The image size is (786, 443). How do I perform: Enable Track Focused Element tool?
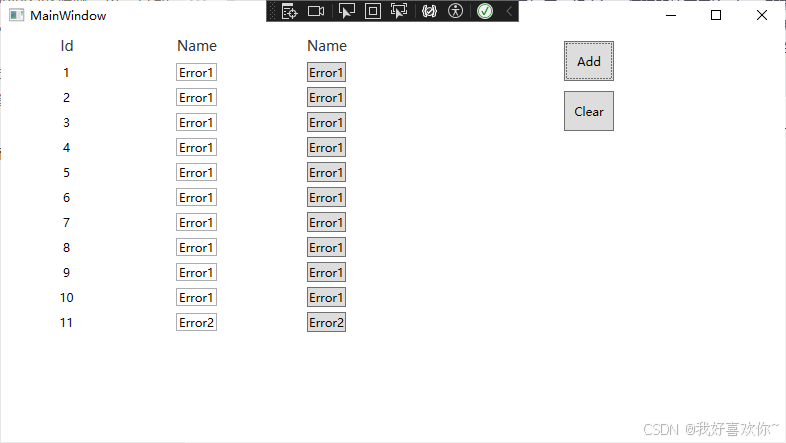[x=399, y=11]
